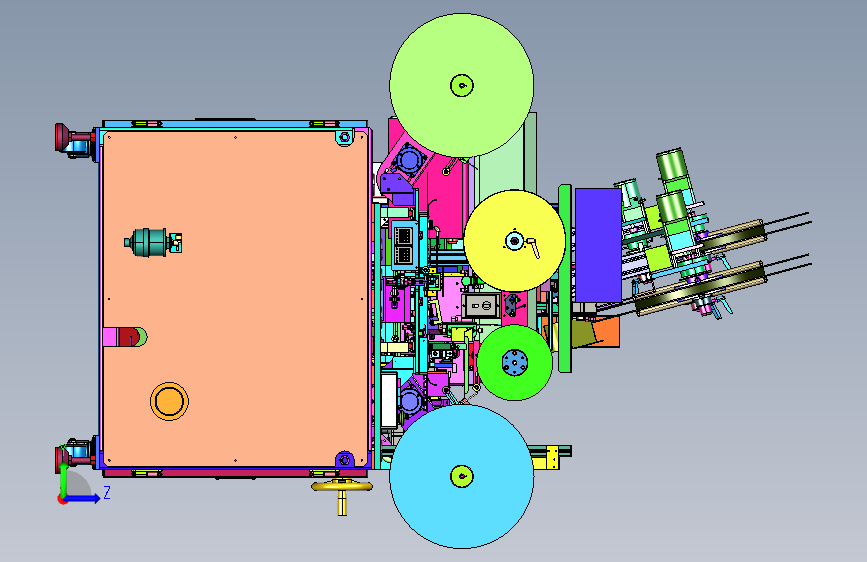
Task: Select the gray switch plate with rotary knob
Action: coord(481,305)
